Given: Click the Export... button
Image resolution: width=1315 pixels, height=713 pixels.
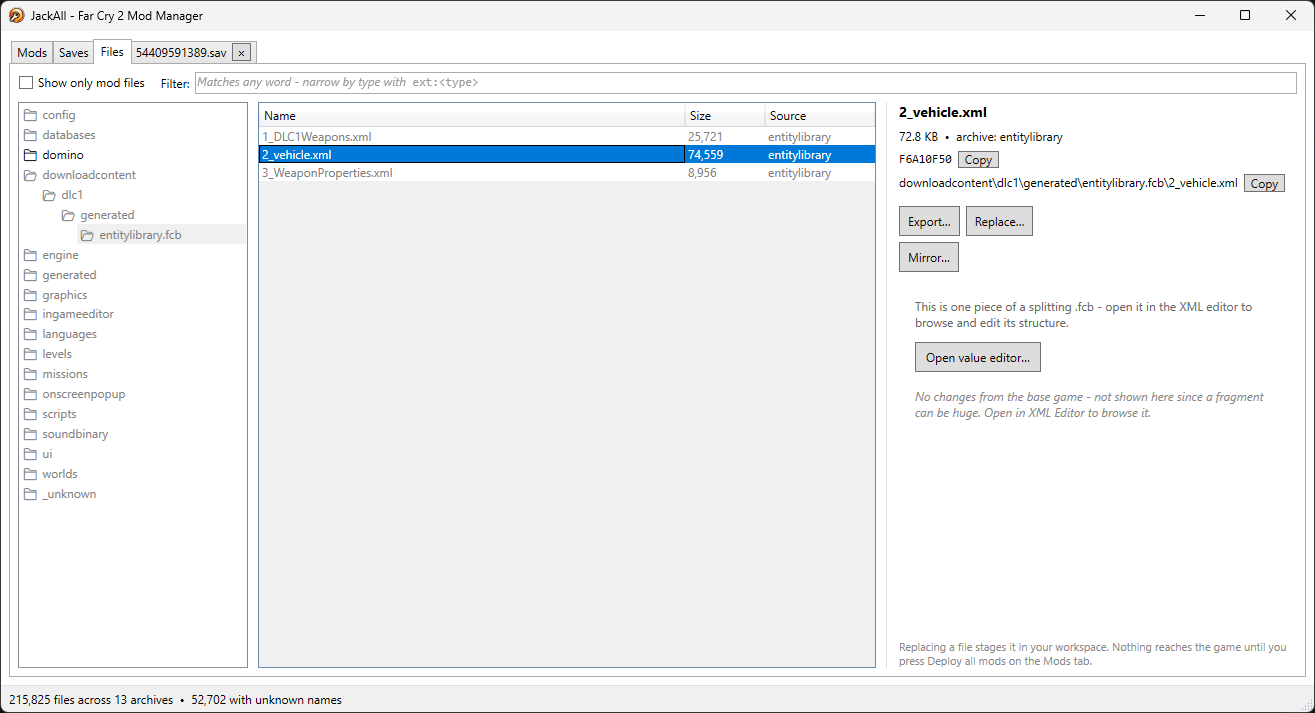Looking at the screenshot, I should click(930, 222).
